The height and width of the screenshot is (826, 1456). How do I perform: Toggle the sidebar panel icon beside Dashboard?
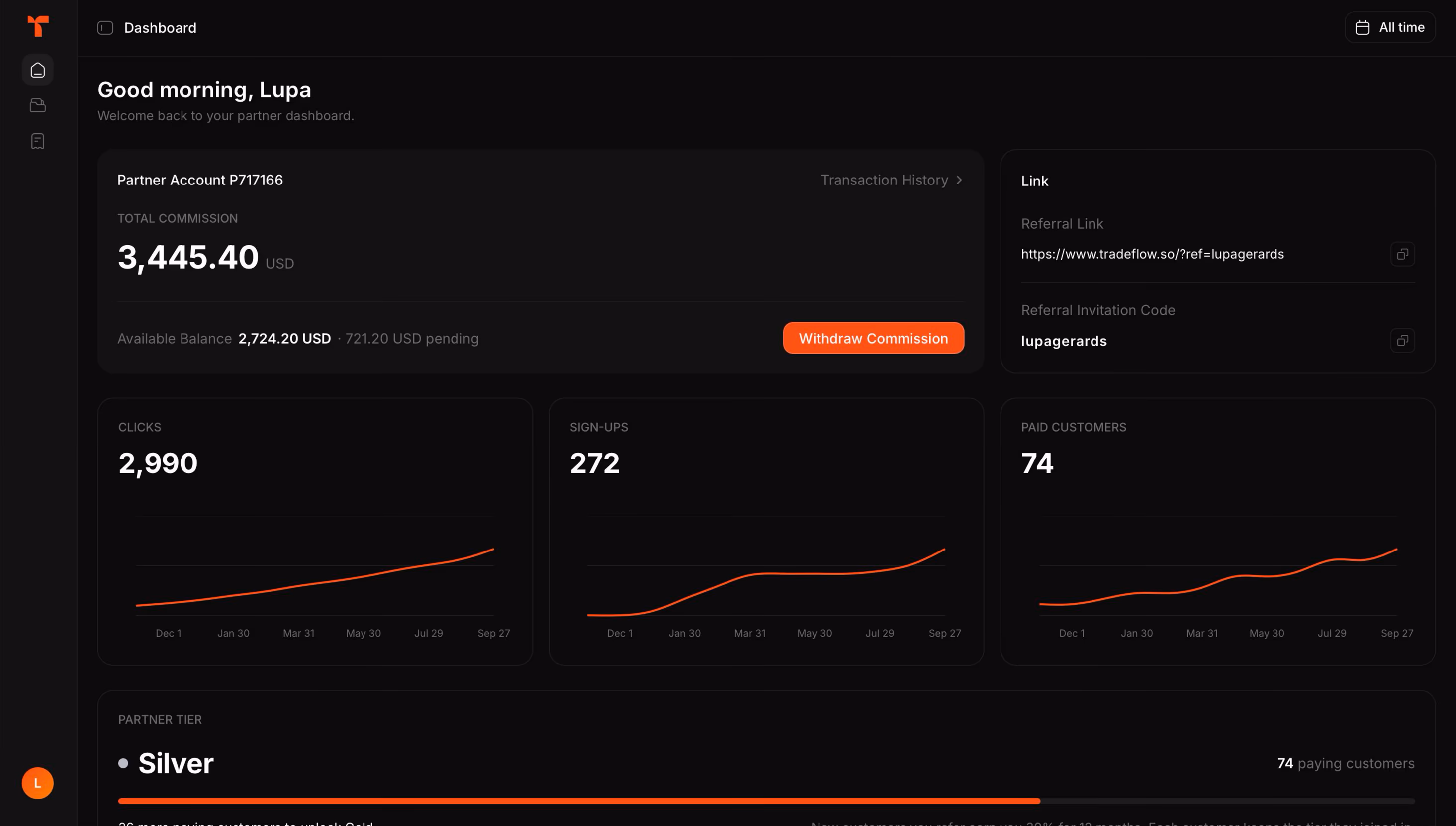click(x=105, y=28)
